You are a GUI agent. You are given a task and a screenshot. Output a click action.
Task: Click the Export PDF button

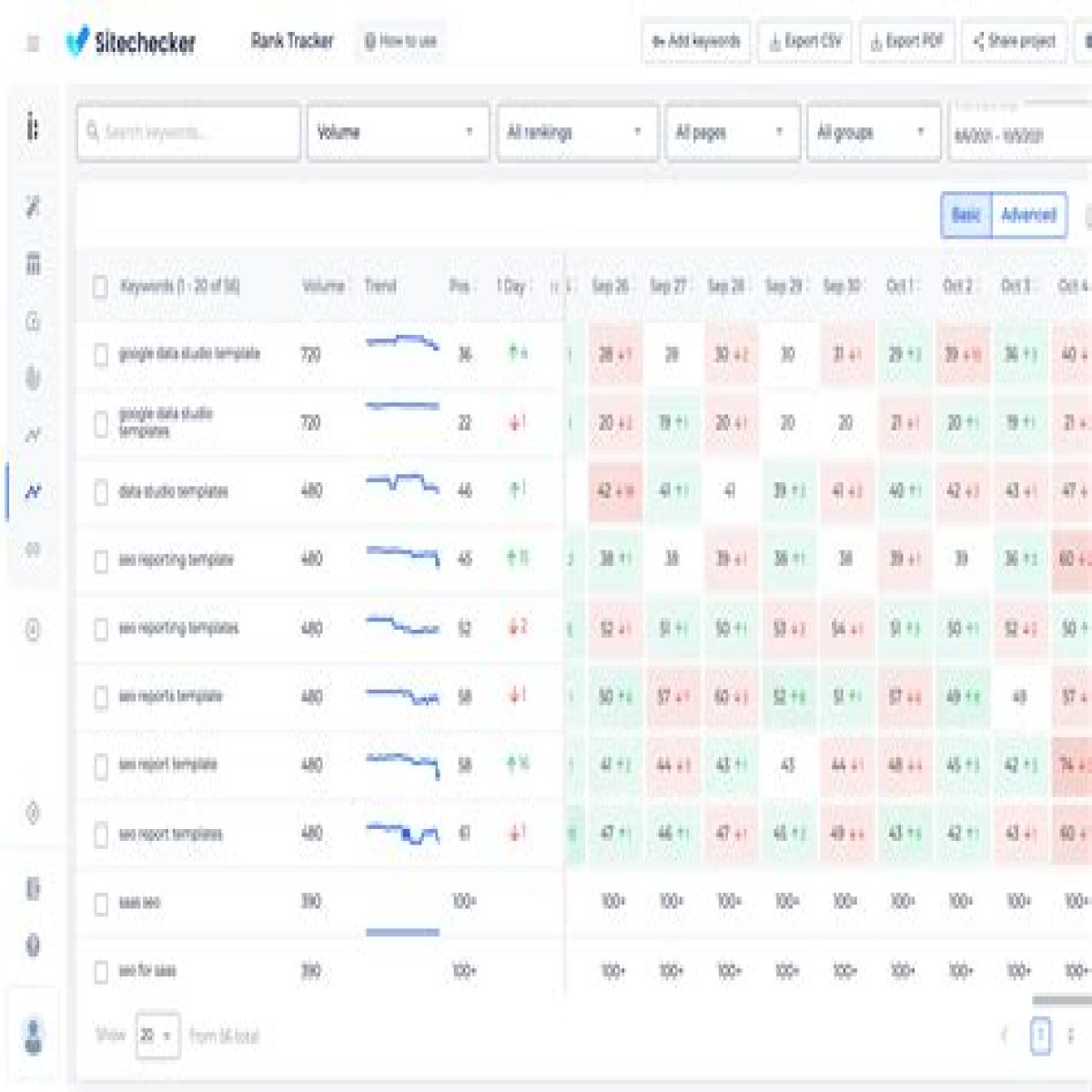(907, 42)
